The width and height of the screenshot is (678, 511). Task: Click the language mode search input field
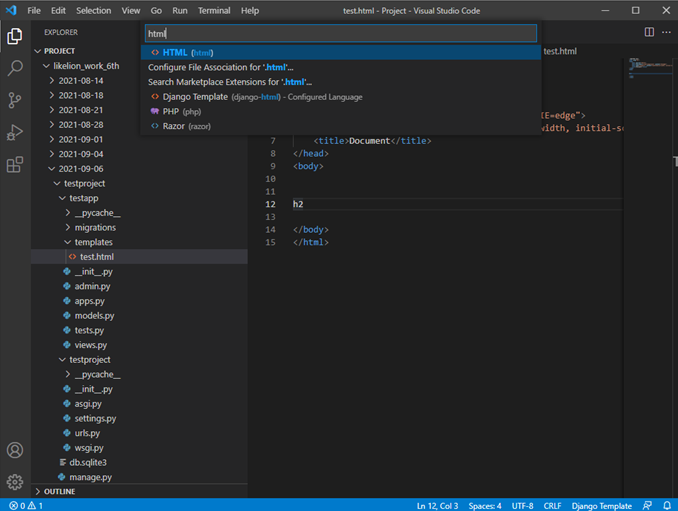[341, 33]
